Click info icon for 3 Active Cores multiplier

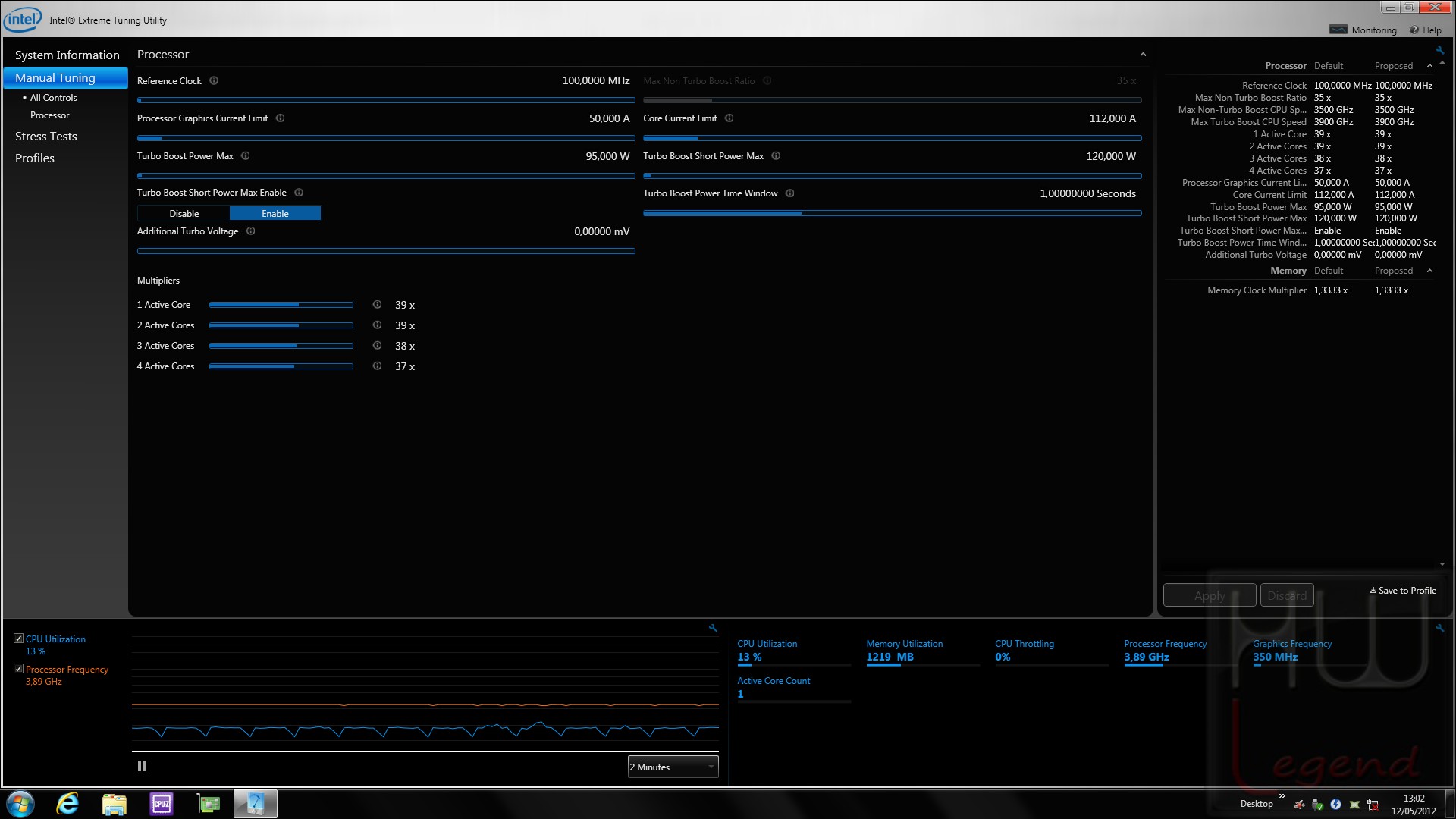pyautogui.click(x=377, y=346)
